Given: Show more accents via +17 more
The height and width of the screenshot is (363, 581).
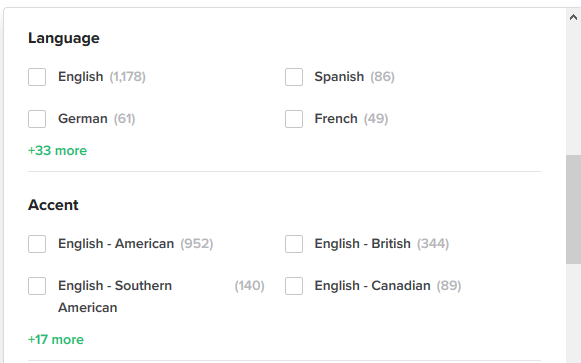Looking at the screenshot, I should pyautogui.click(x=56, y=340).
